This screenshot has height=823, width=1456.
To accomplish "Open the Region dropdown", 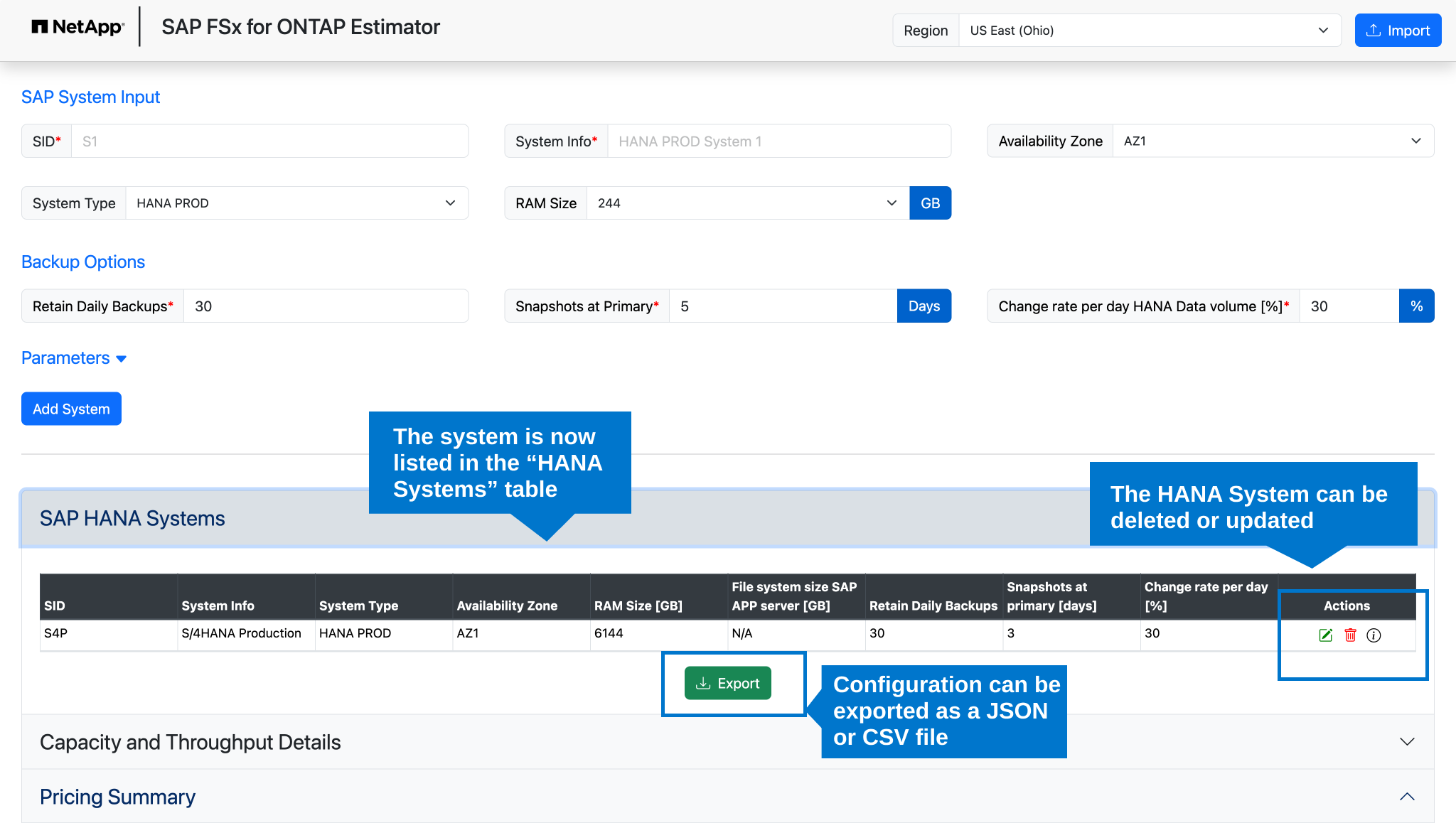I will click(1150, 31).
